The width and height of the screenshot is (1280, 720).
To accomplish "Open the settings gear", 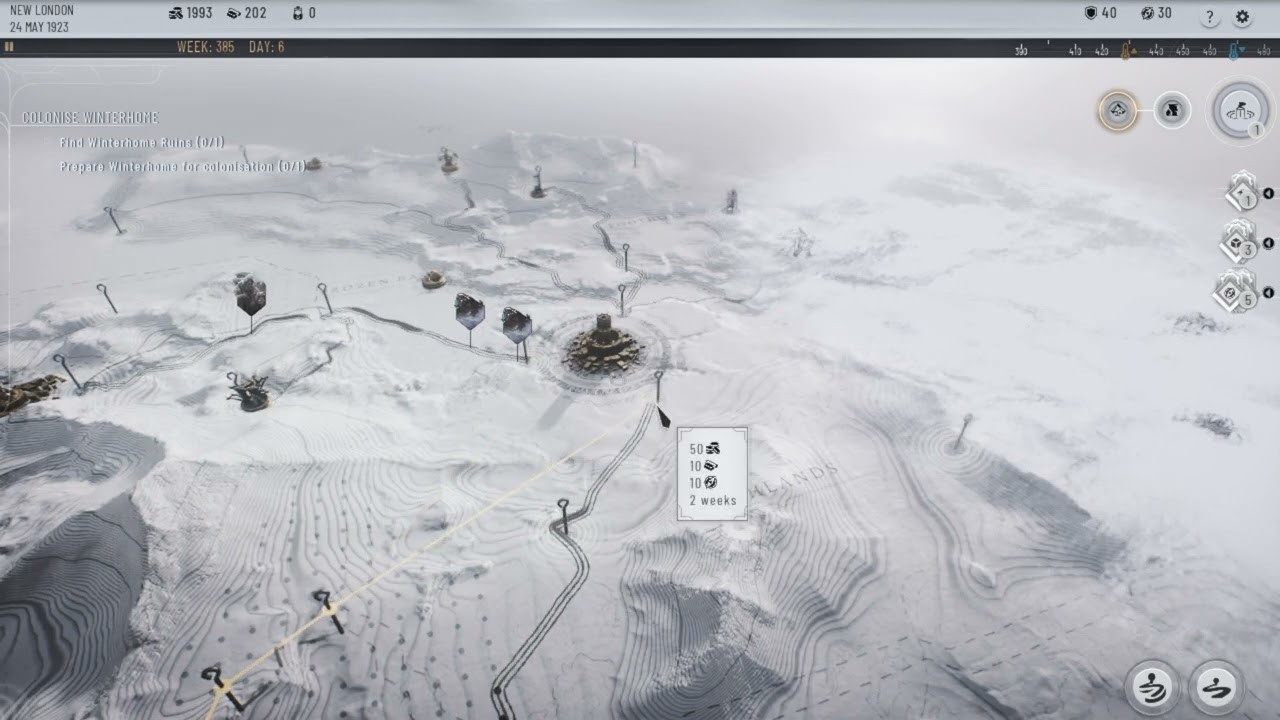I will (1242, 16).
